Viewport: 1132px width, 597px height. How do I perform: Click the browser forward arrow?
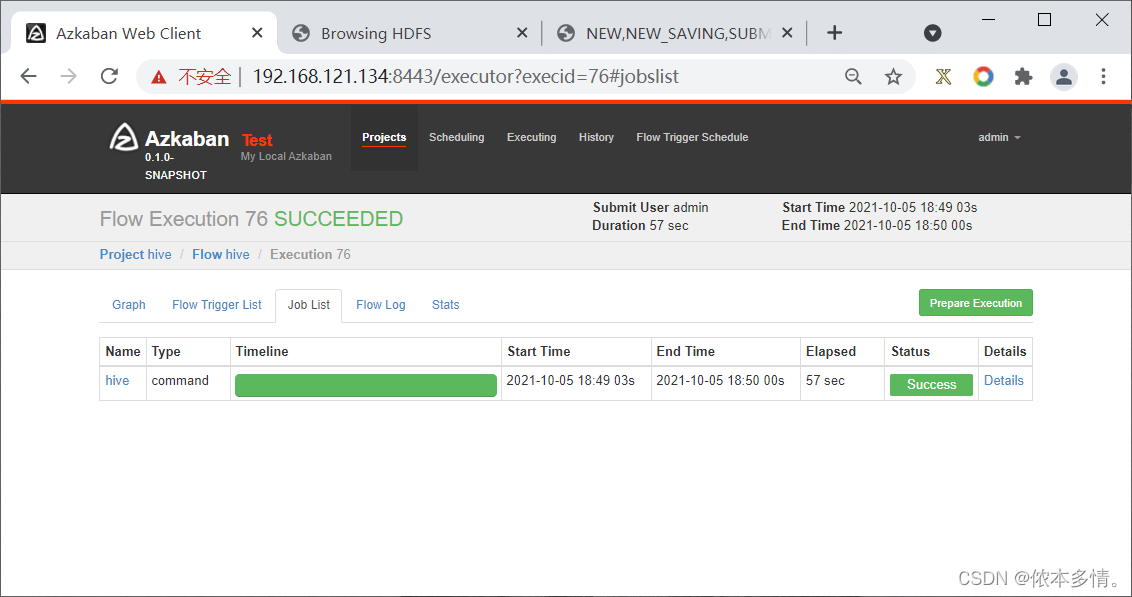tap(69, 76)
